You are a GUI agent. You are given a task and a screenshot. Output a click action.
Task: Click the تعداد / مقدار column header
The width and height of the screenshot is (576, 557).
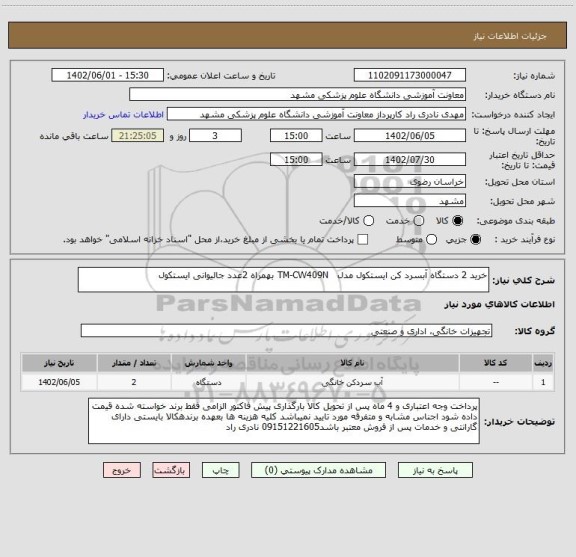click(x=134, y=363)
